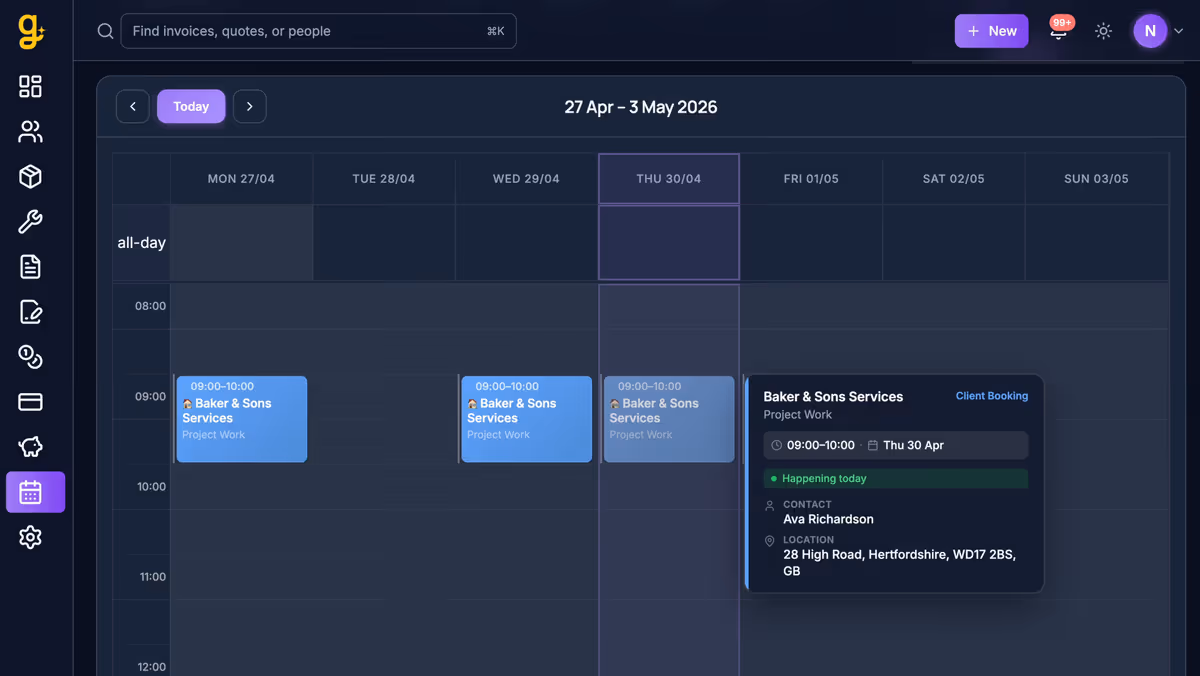Screen dimensions: 1200x676
Task: Open the credit card icon in sidebar
Action: (31, 402)
